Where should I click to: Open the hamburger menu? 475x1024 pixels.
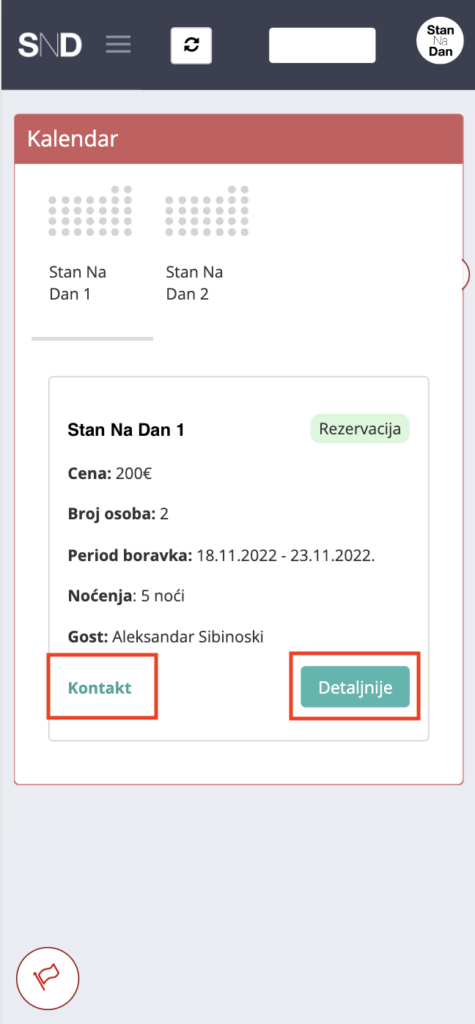118,45
